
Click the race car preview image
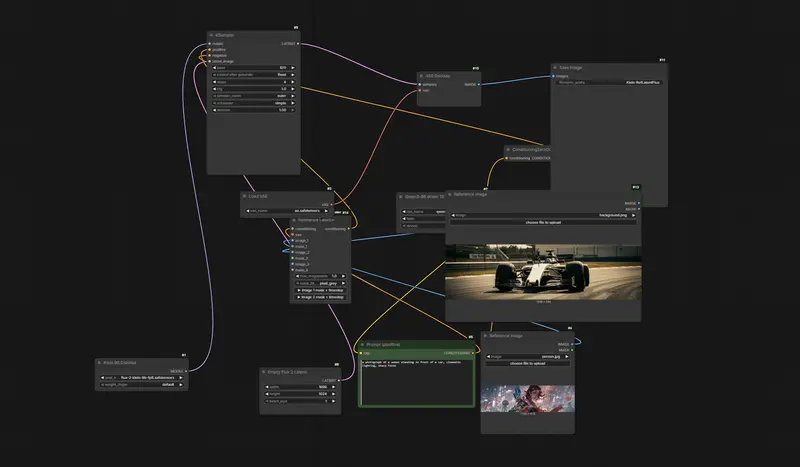tap(543, 272)
